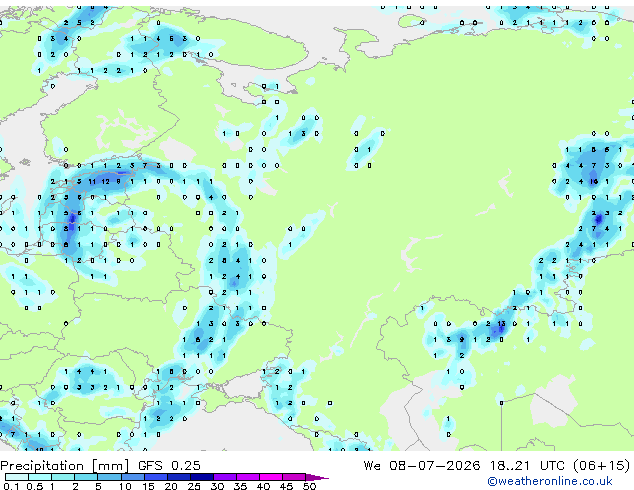Click the 0.5–1 mm legend color box
Viewport: 634px width, 490px height.
40,477
